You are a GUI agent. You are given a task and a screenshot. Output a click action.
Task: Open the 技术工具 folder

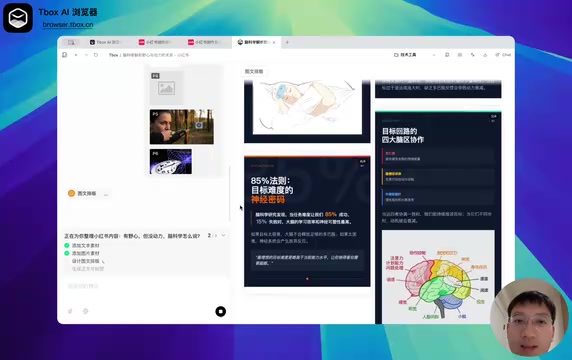coord(405,55)
